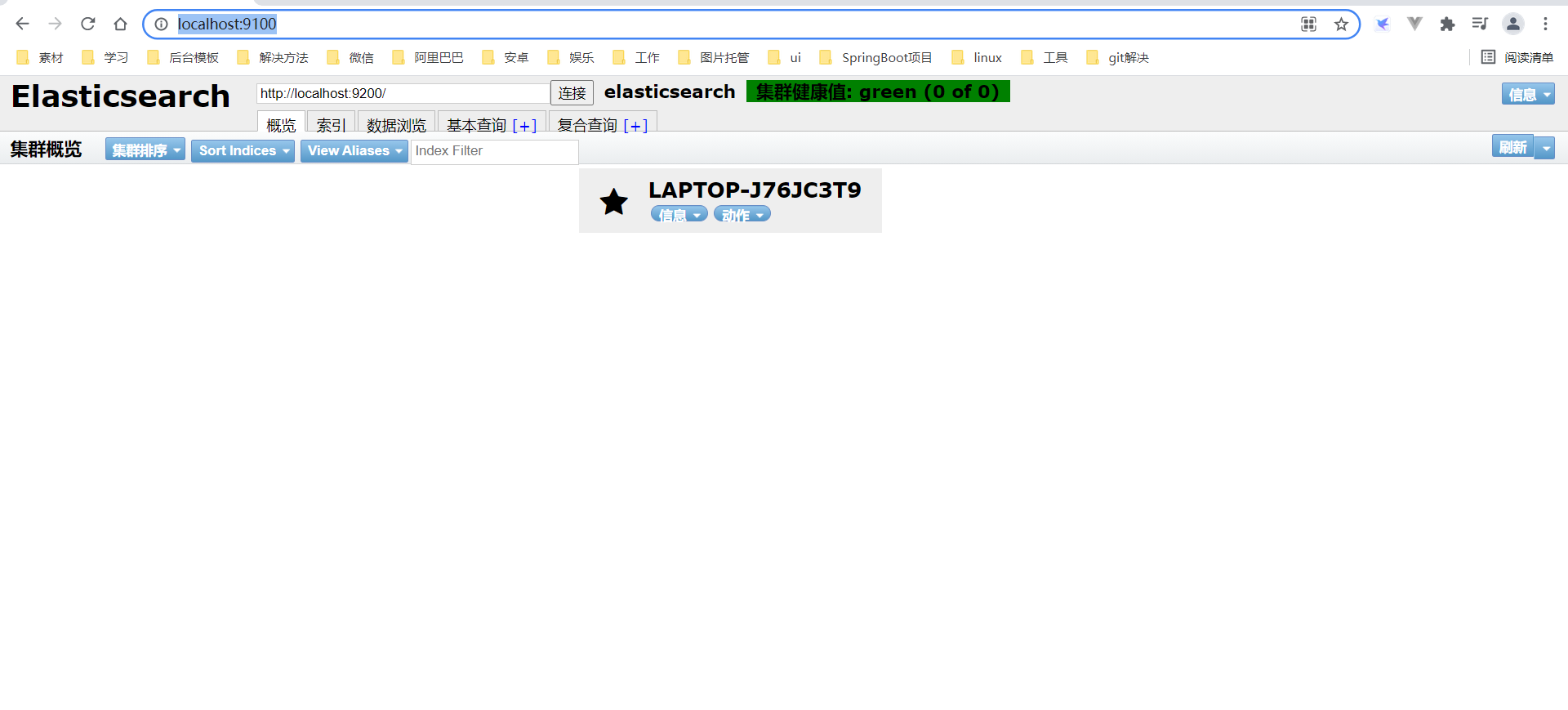Reload the page with refresh icon
1568x710 pixels.
(x=88, y=24)
